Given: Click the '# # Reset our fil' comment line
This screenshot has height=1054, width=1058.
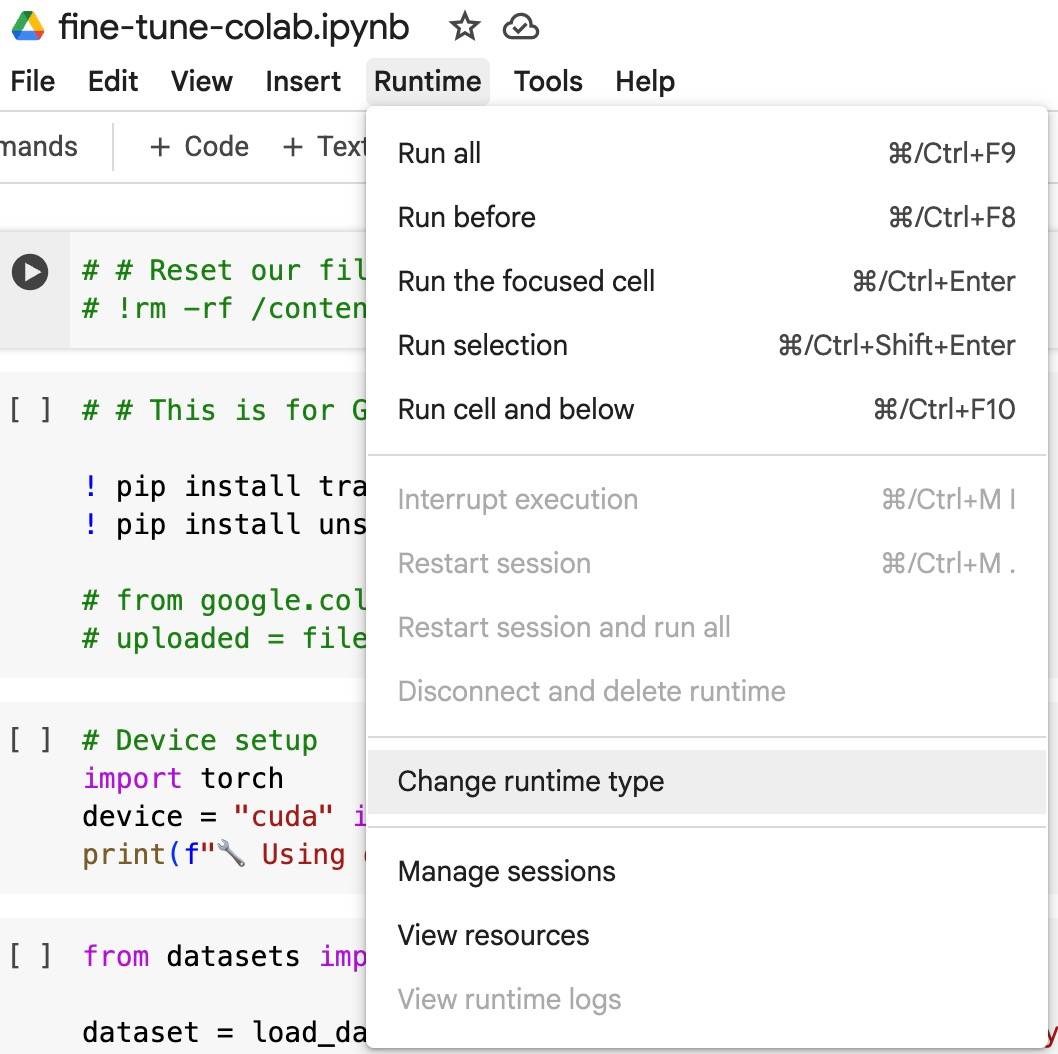Looking at the screenshot, I should point(224,270).
